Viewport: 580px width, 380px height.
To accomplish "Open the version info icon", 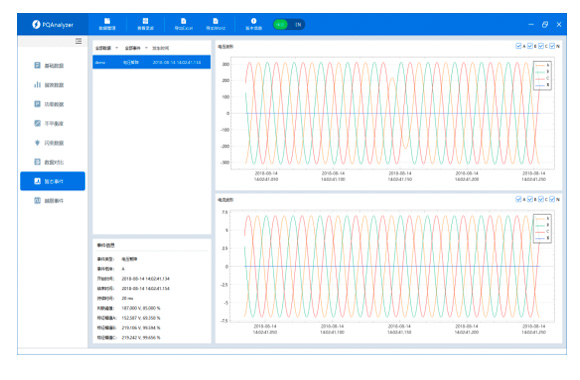I will pos(254,24).
